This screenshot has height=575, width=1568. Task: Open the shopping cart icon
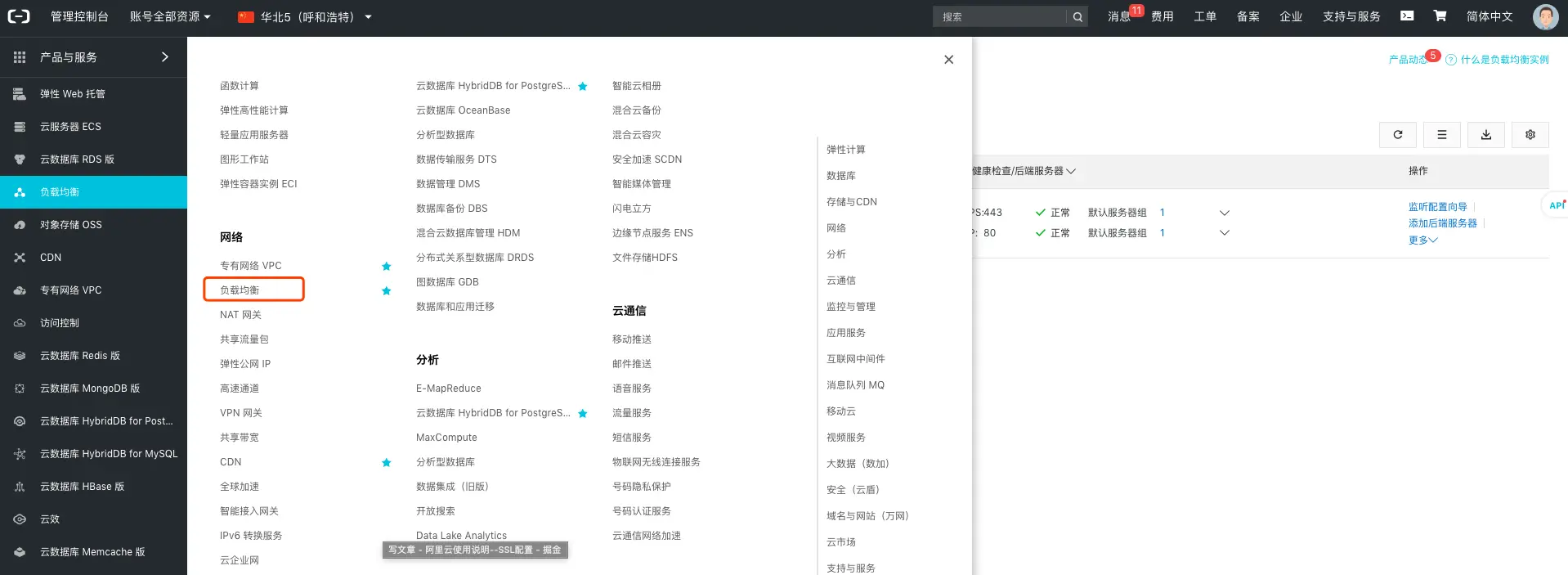1440,16
